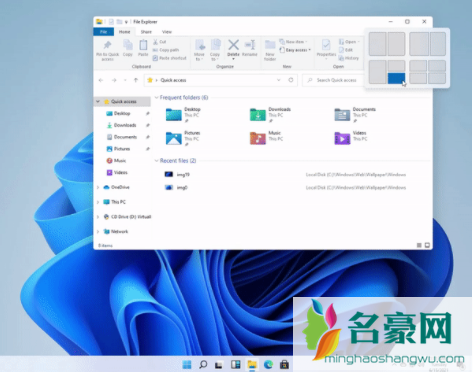Open Microsoft Store from the taskbar
The height and width of the screenshot is (372, 473).
click(x=284, y=364)
